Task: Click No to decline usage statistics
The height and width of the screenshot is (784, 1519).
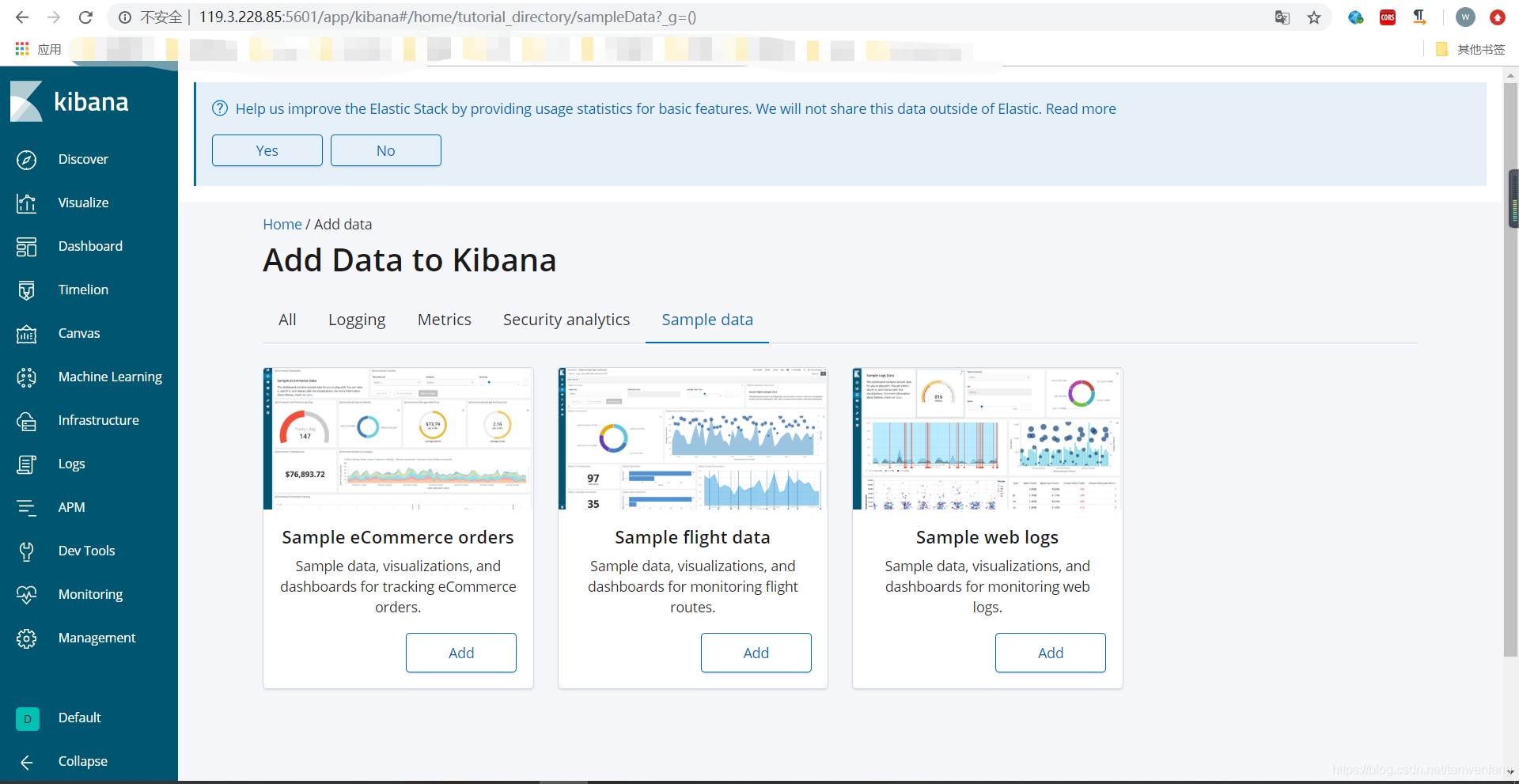Action: (x=386, y=150)
